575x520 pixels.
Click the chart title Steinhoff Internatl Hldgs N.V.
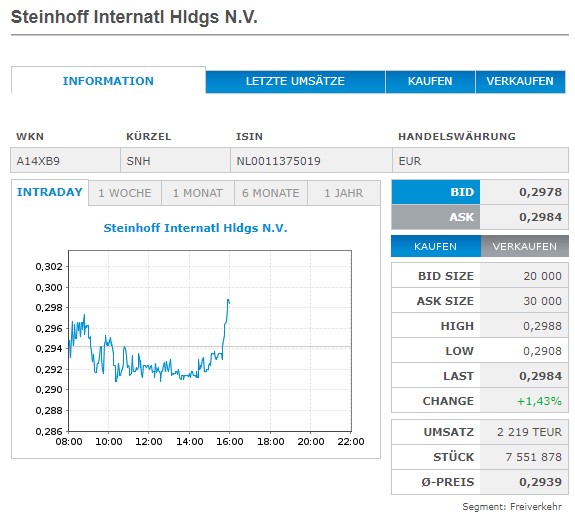[195, 228]
